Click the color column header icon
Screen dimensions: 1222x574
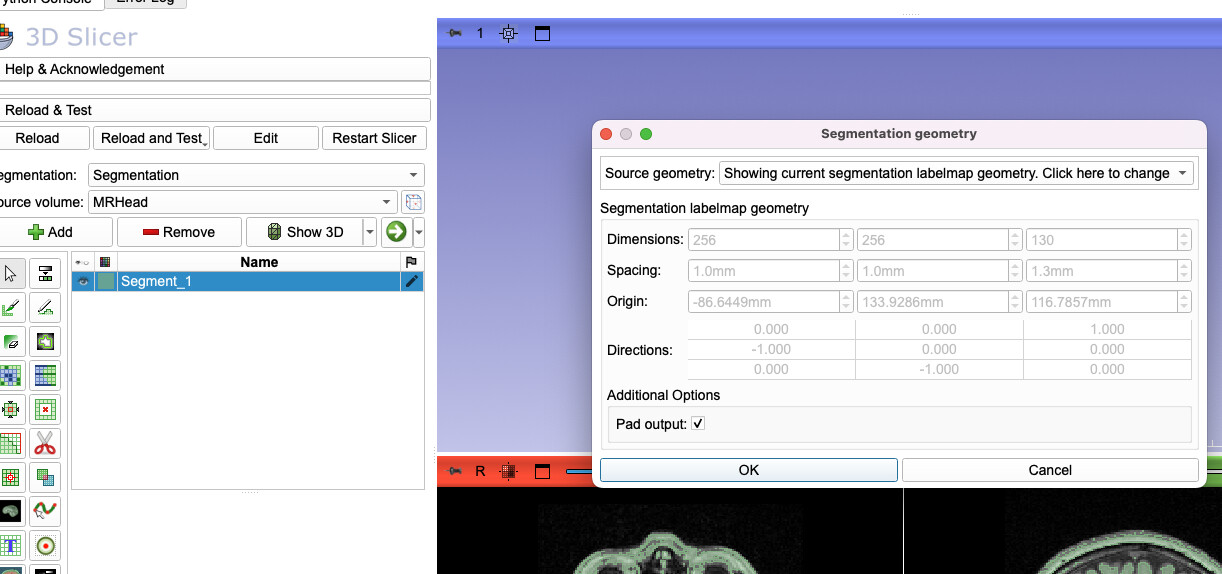[x=105, y=262]
